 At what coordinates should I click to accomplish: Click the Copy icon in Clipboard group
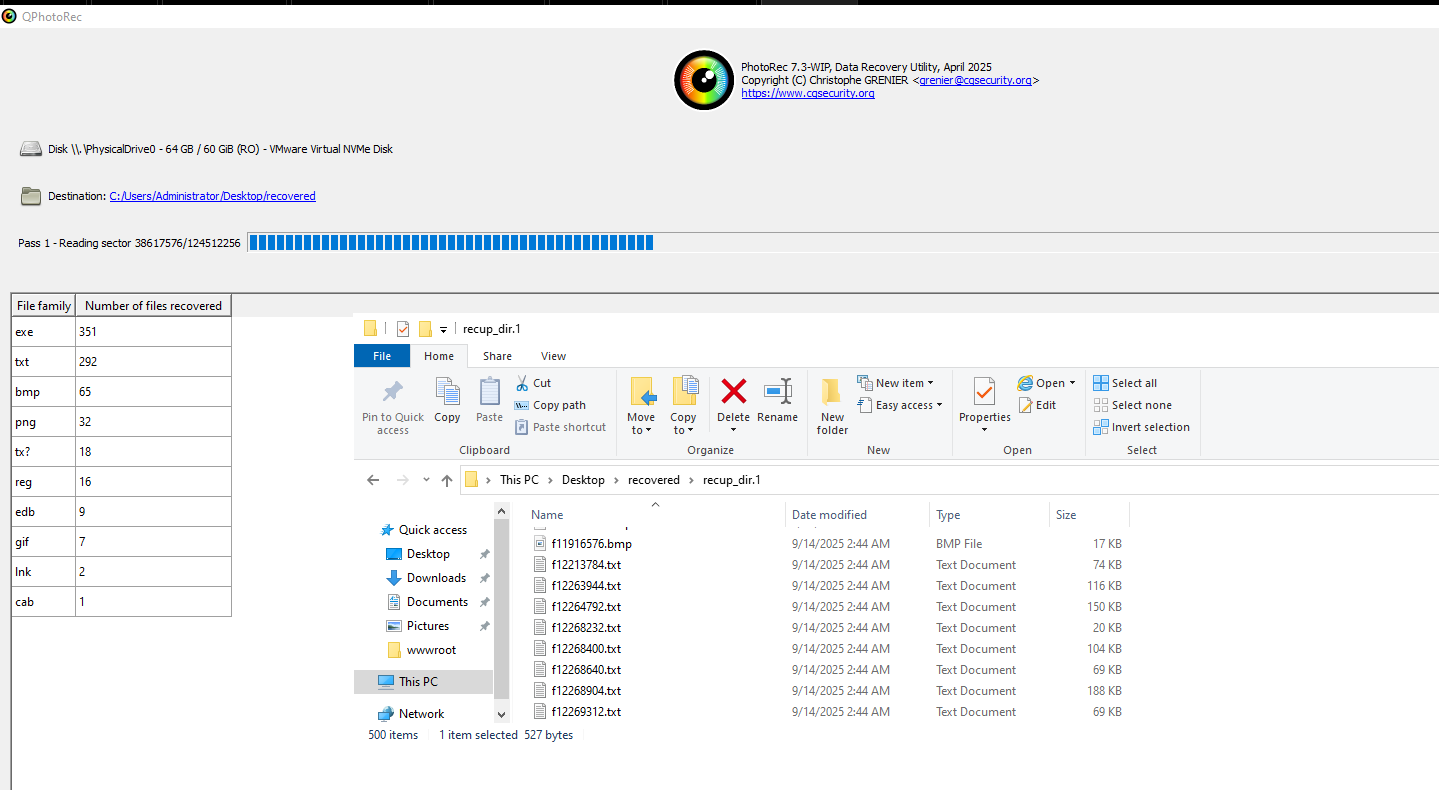click(447, 392)
